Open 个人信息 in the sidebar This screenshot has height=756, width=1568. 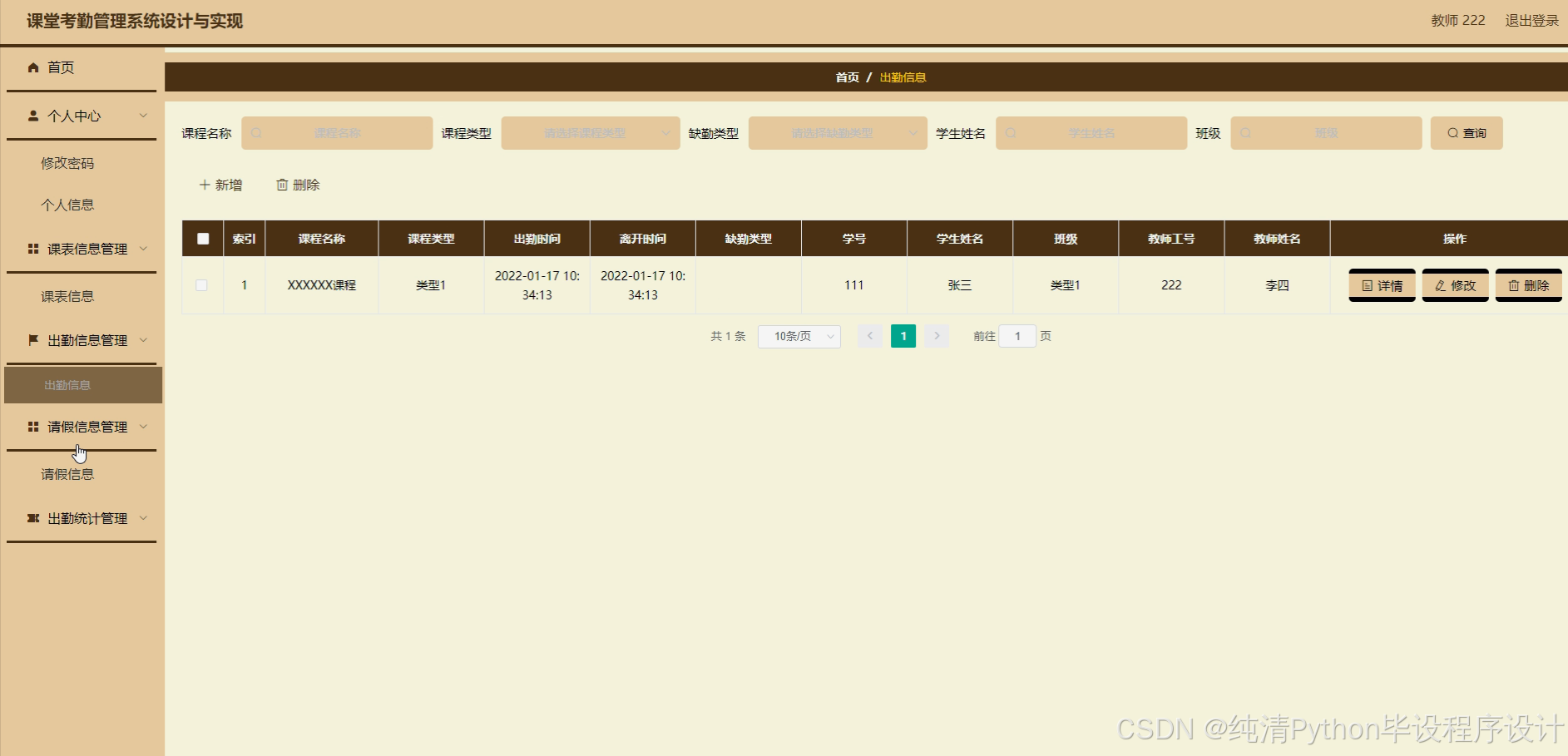[x=67, y=205]
